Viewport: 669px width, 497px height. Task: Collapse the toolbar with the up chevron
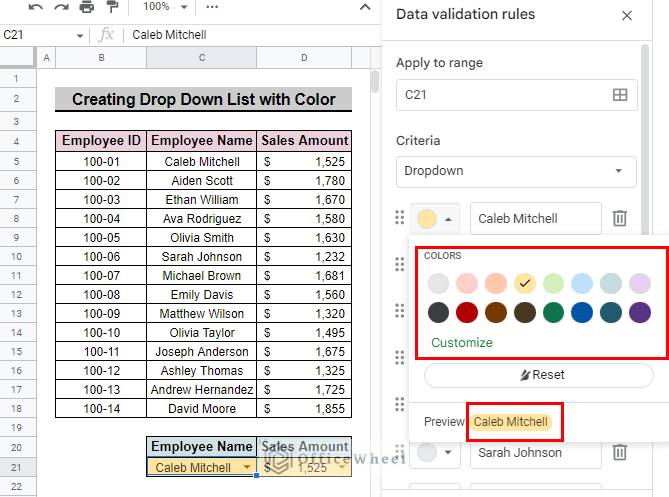(365, 7)
